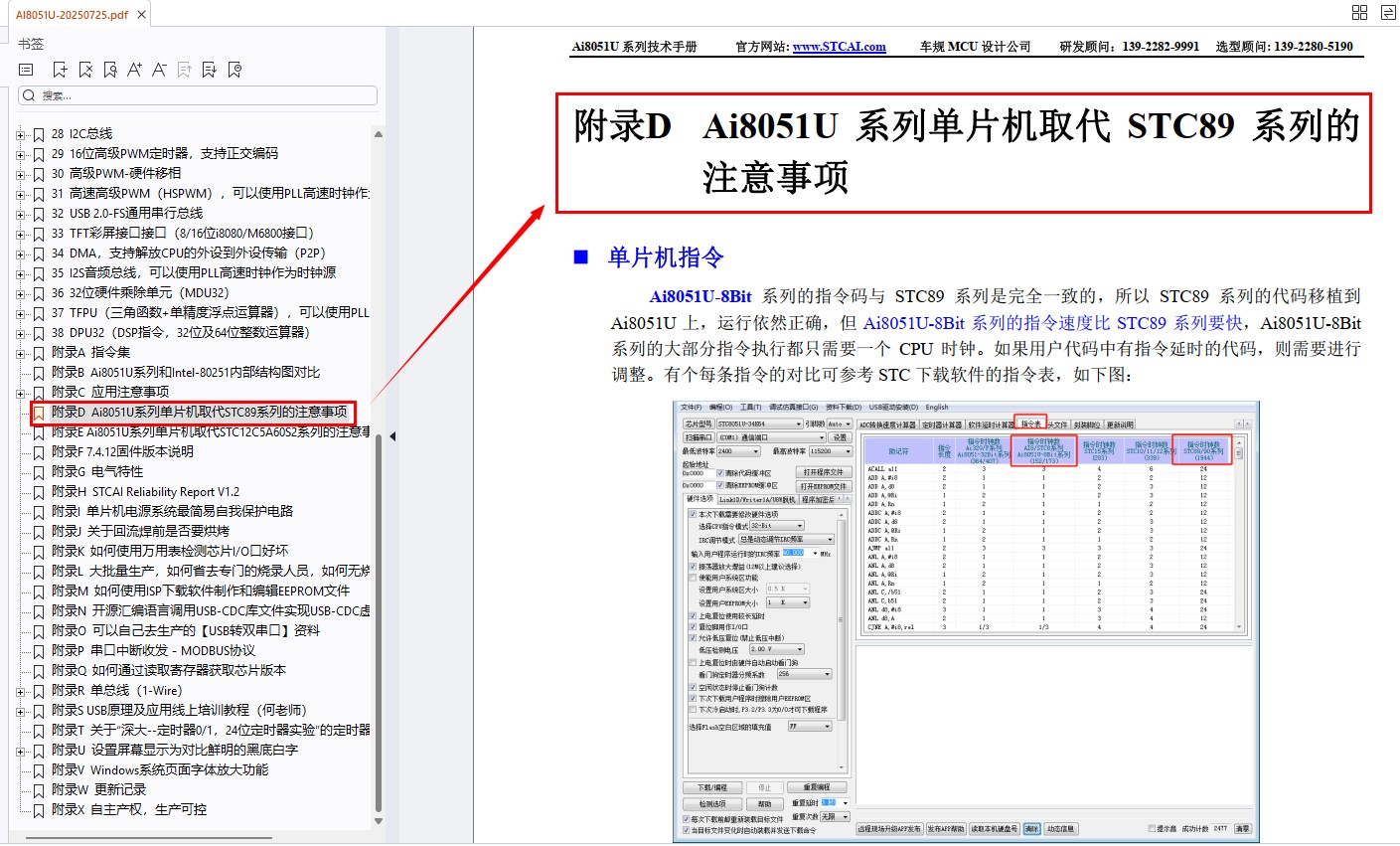Open bookmark 附录B Intel-80251内部结构图对比
The height and width of the screenshot is (846, 1400).
coord(186,372)
